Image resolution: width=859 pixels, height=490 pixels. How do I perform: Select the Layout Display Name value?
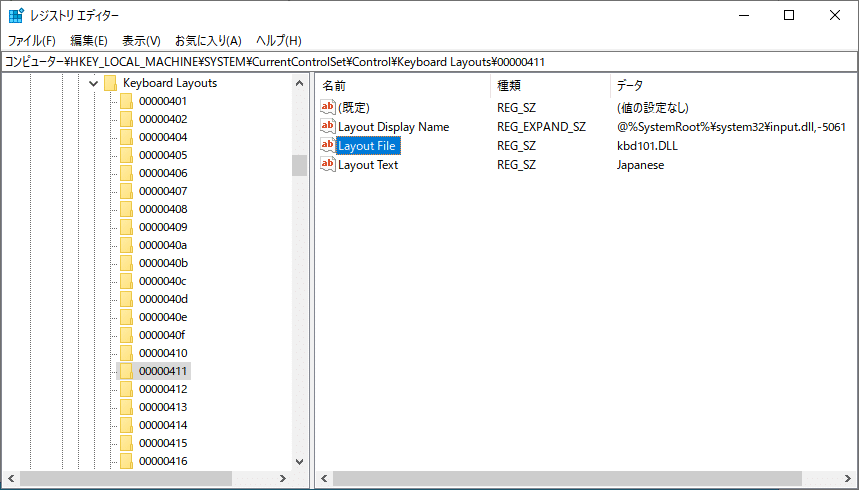(393, 127)
